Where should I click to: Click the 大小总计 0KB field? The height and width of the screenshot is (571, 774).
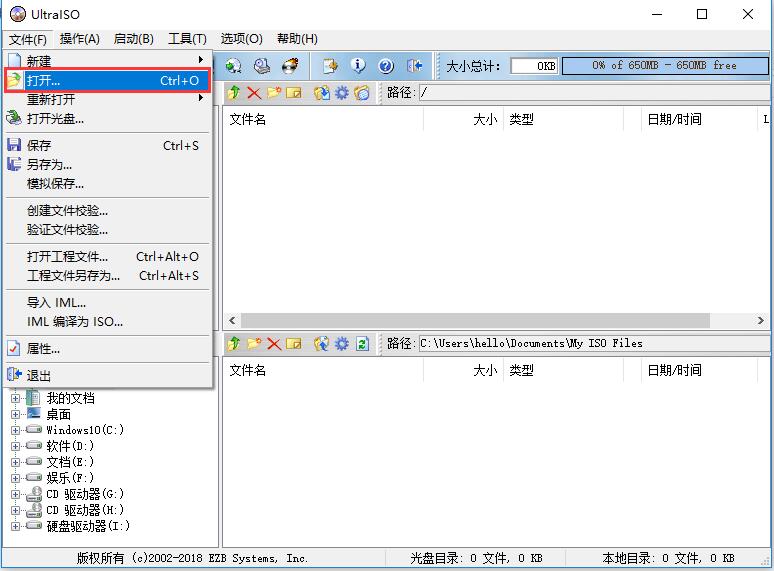(534, 66)
